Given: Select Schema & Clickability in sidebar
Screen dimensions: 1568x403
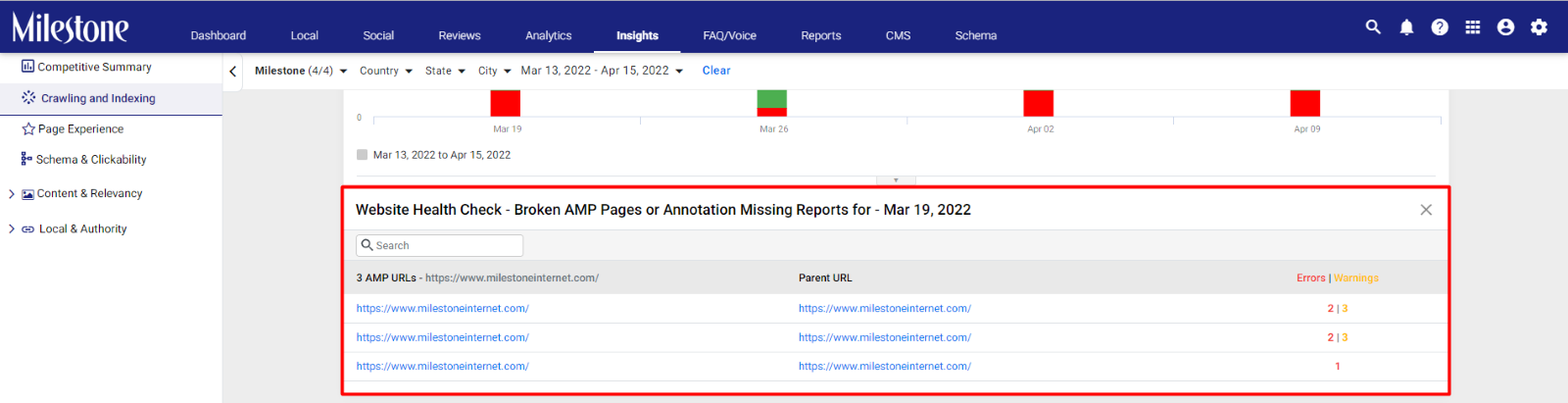Looking at the screenshot, I should (x=91, y=159).
